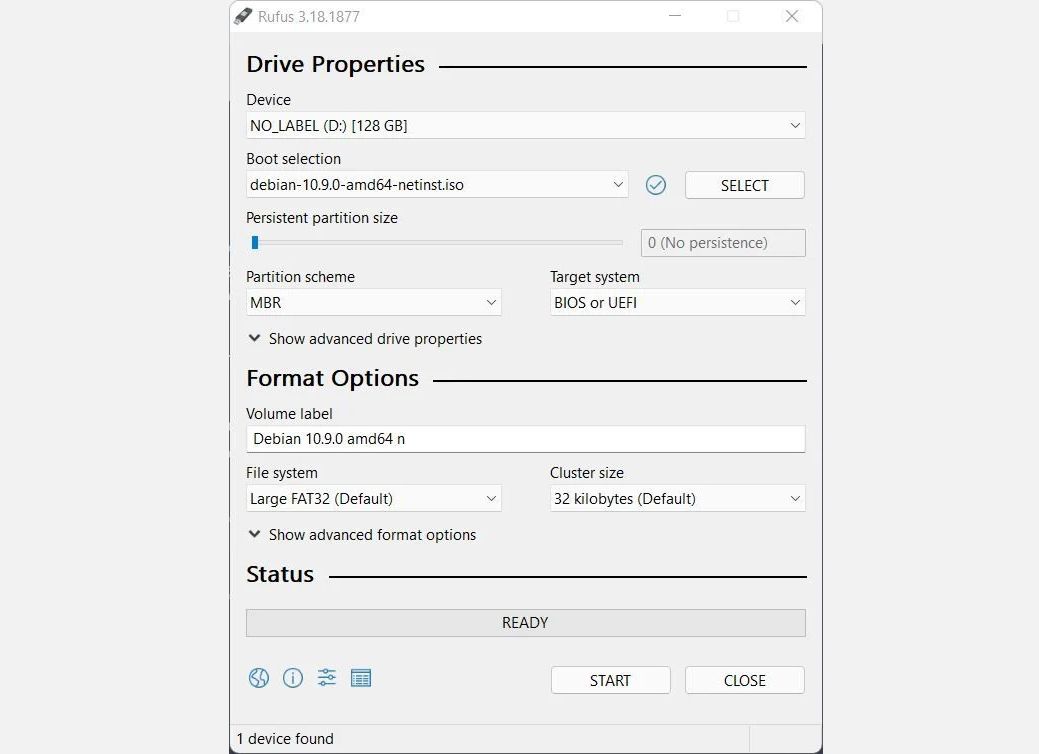The width and height of the screenshot is (1039, 754).
Task: Open the application settings sliders icon
Action: [327, 678]
